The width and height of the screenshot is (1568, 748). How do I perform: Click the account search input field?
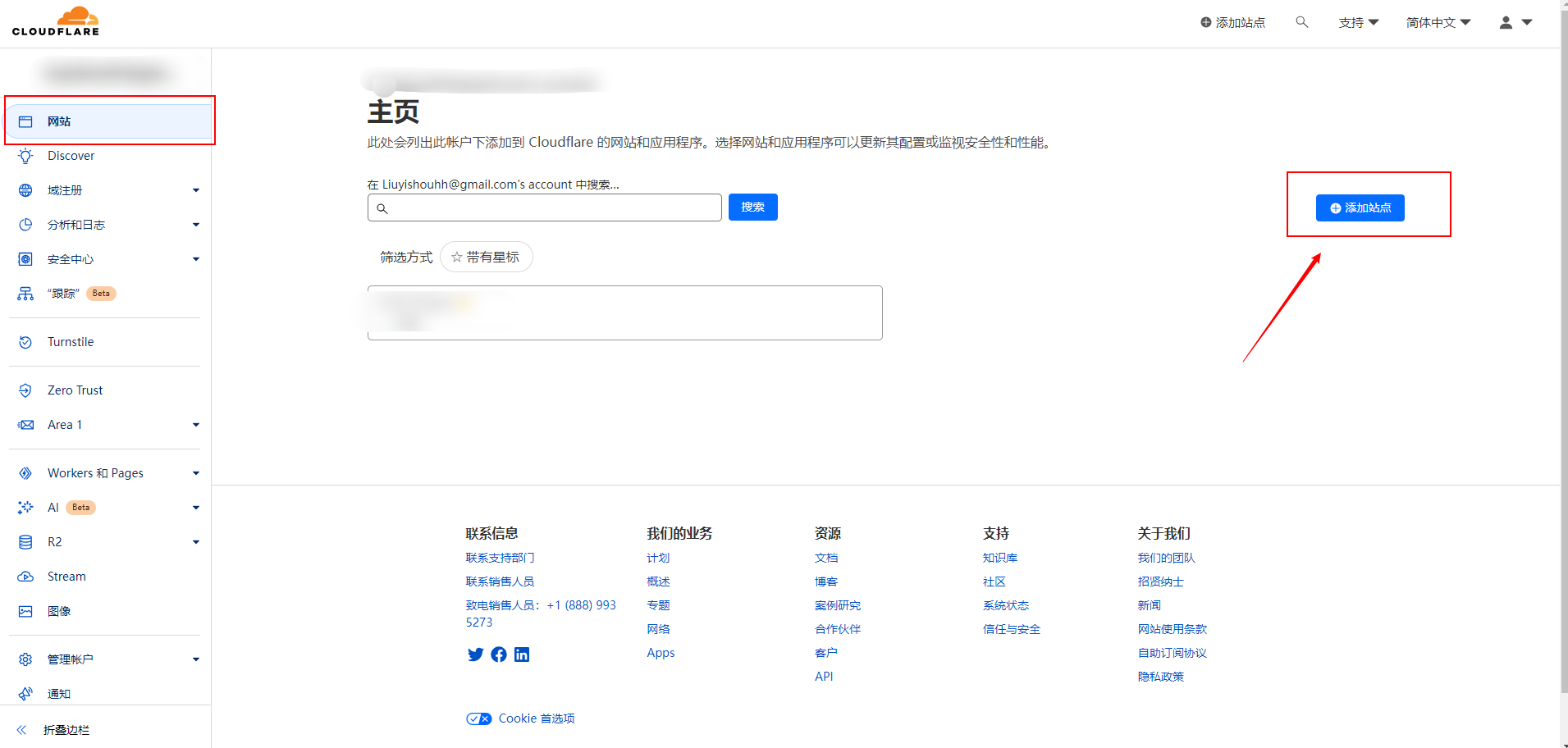(x=545, y=208)
